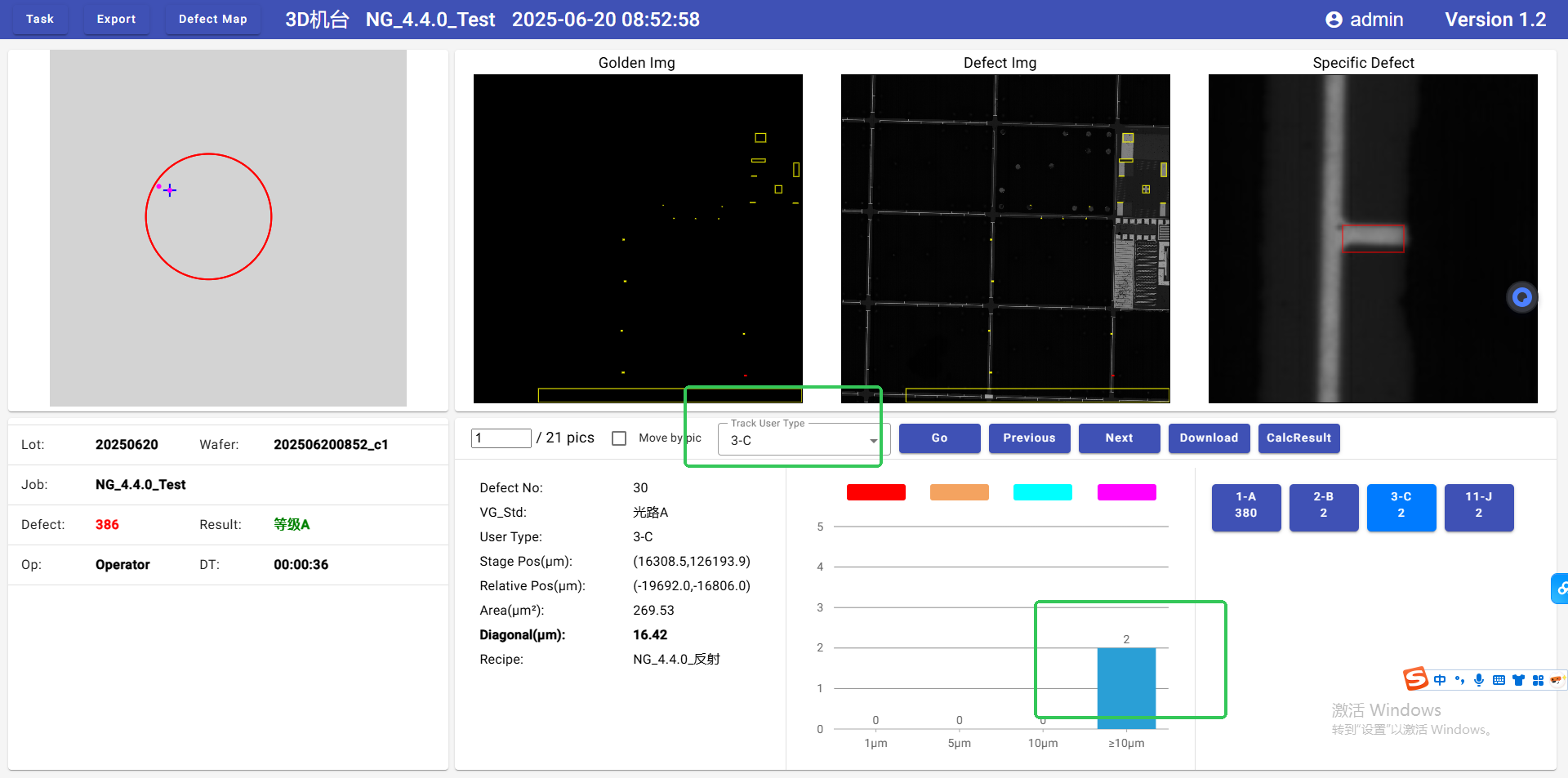
Task: Click the blue circular floating button
Action: [1522, 297]
